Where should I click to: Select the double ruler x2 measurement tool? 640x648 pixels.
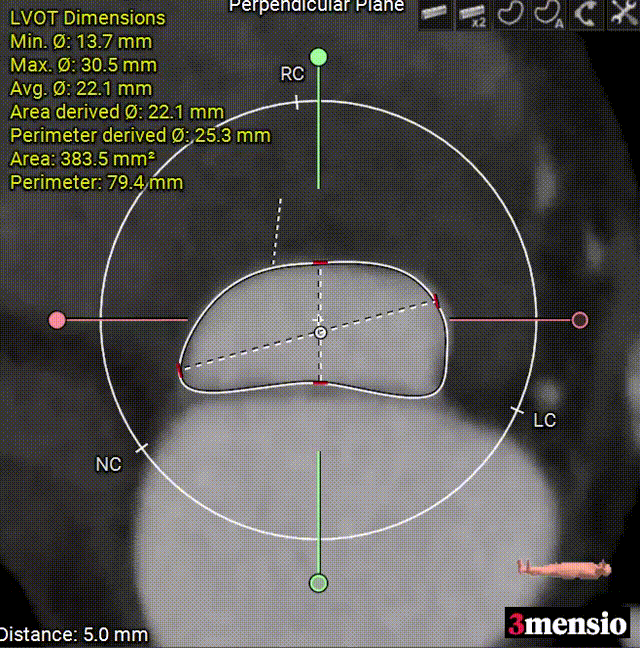click(x=472, y=12)
